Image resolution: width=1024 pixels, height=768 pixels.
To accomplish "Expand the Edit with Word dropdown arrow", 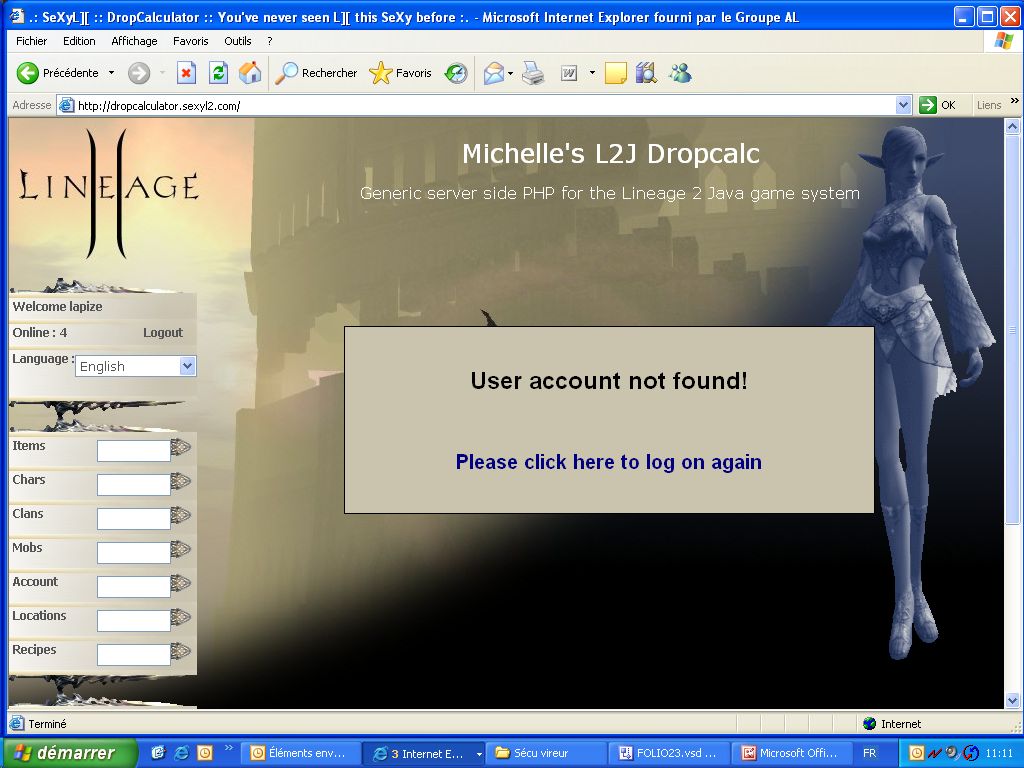I will [x=592, y=73].
